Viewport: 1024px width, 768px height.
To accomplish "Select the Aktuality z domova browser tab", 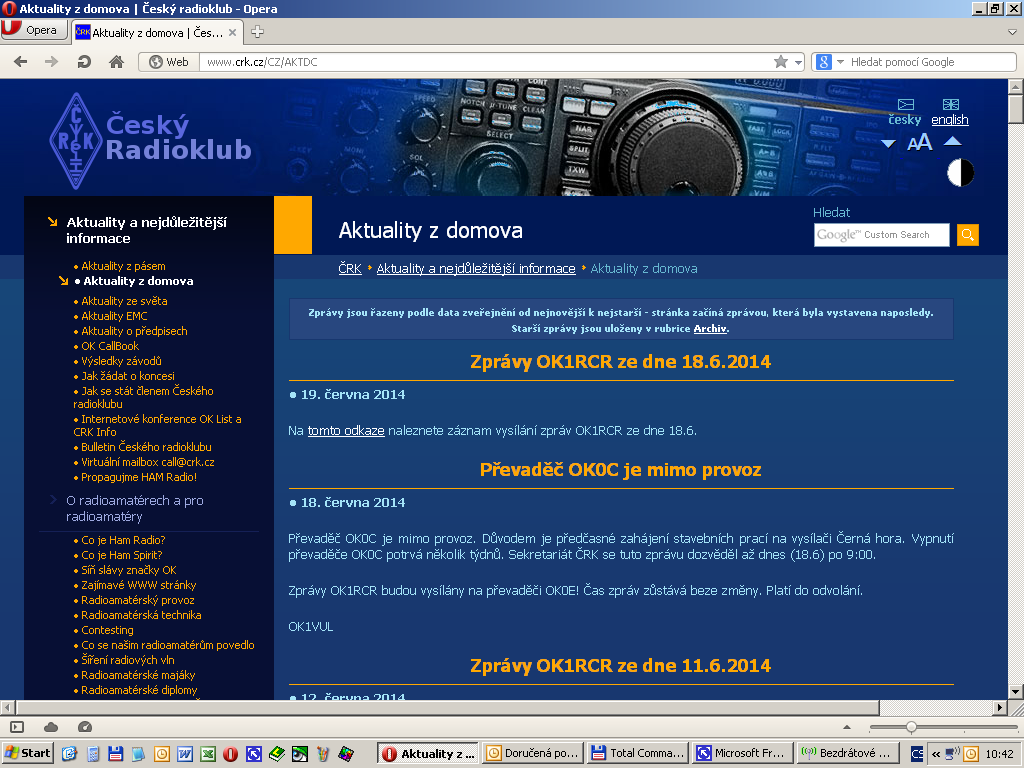I will point(158,32).
